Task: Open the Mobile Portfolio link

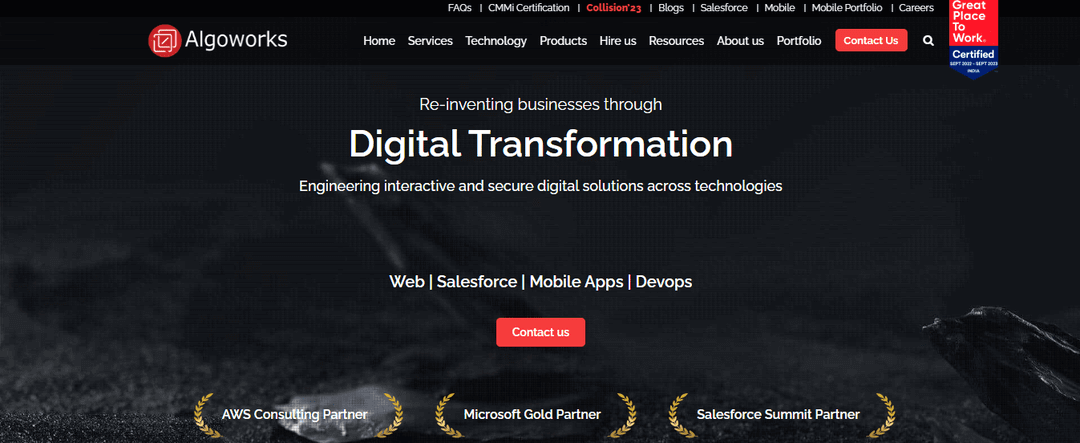Action: [847, 8]
